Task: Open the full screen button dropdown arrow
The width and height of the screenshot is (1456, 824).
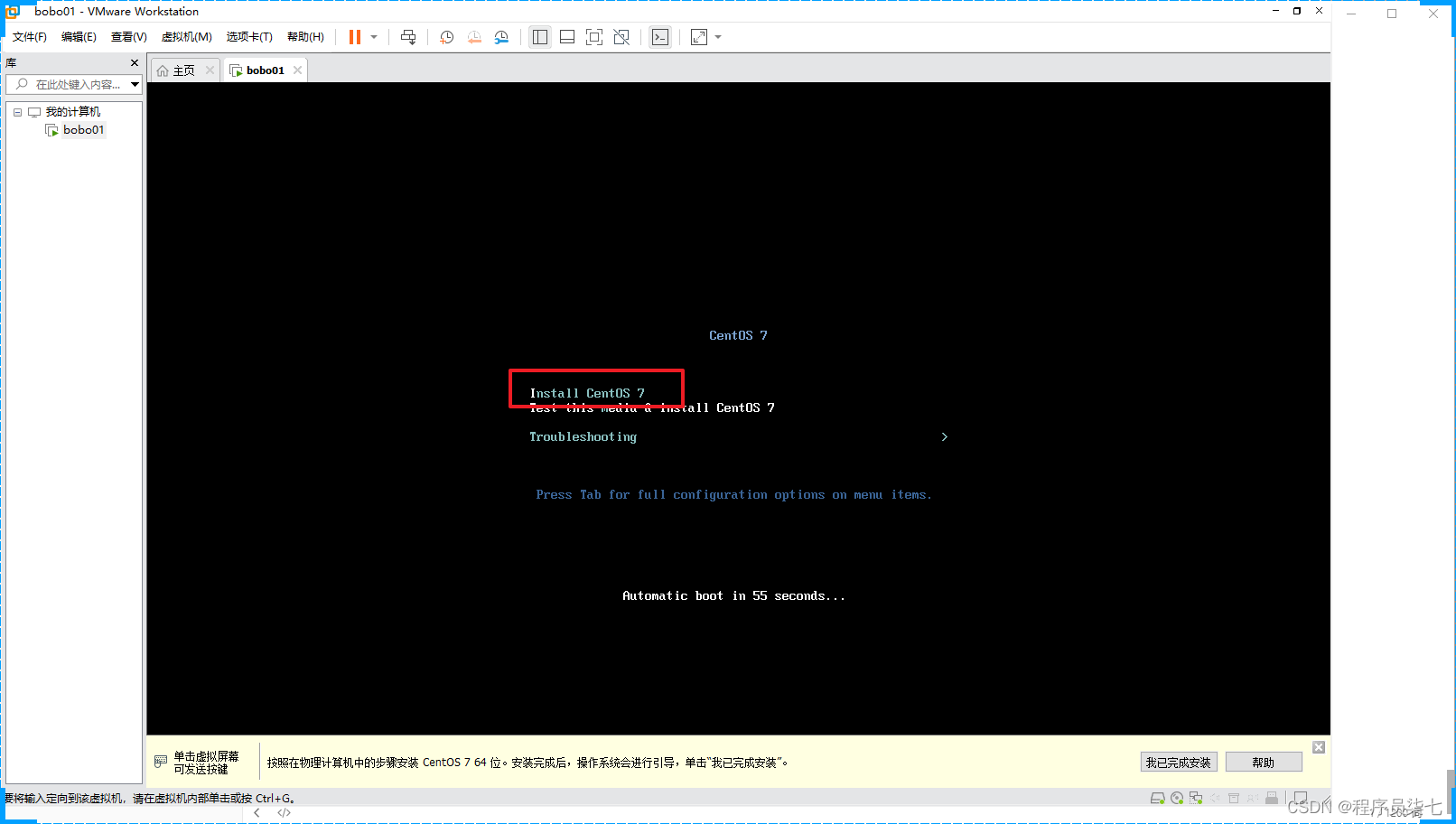Action: tap(717, 37)
